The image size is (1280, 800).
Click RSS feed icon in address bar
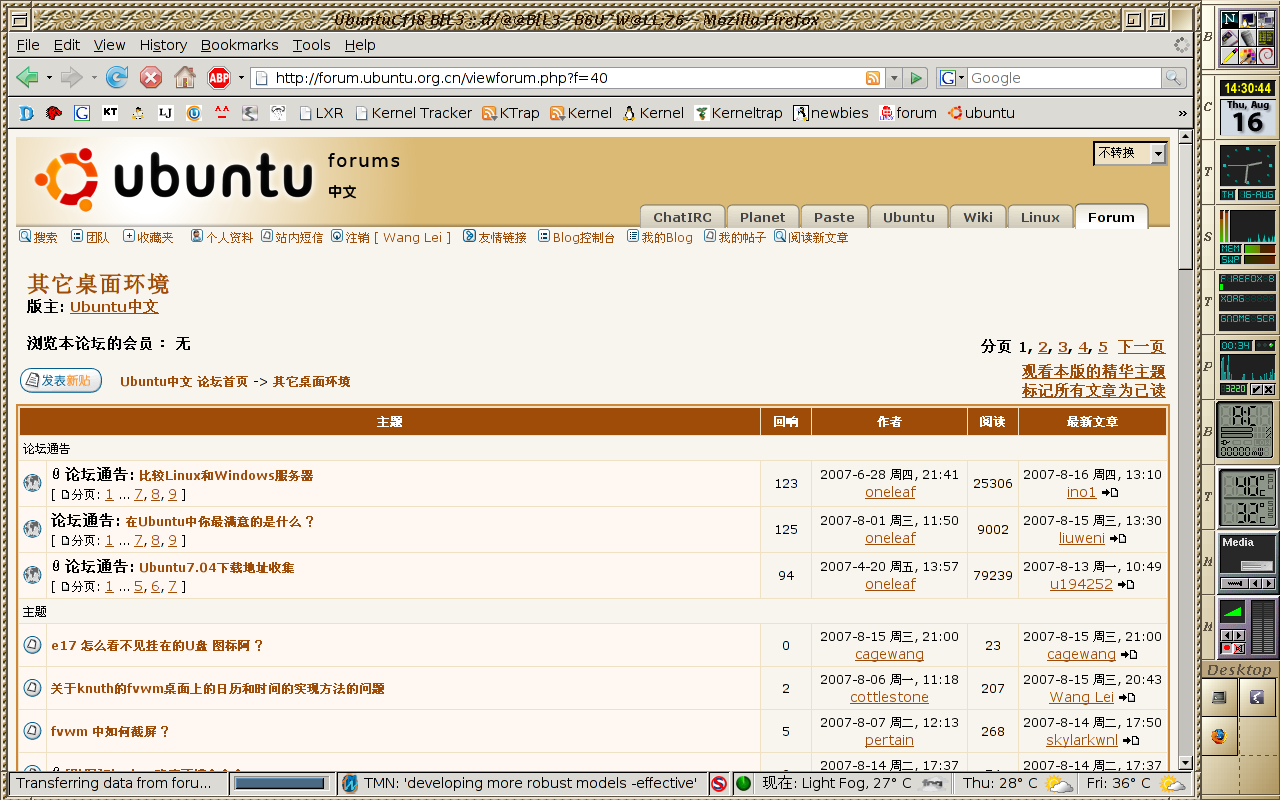click(873, 78)
